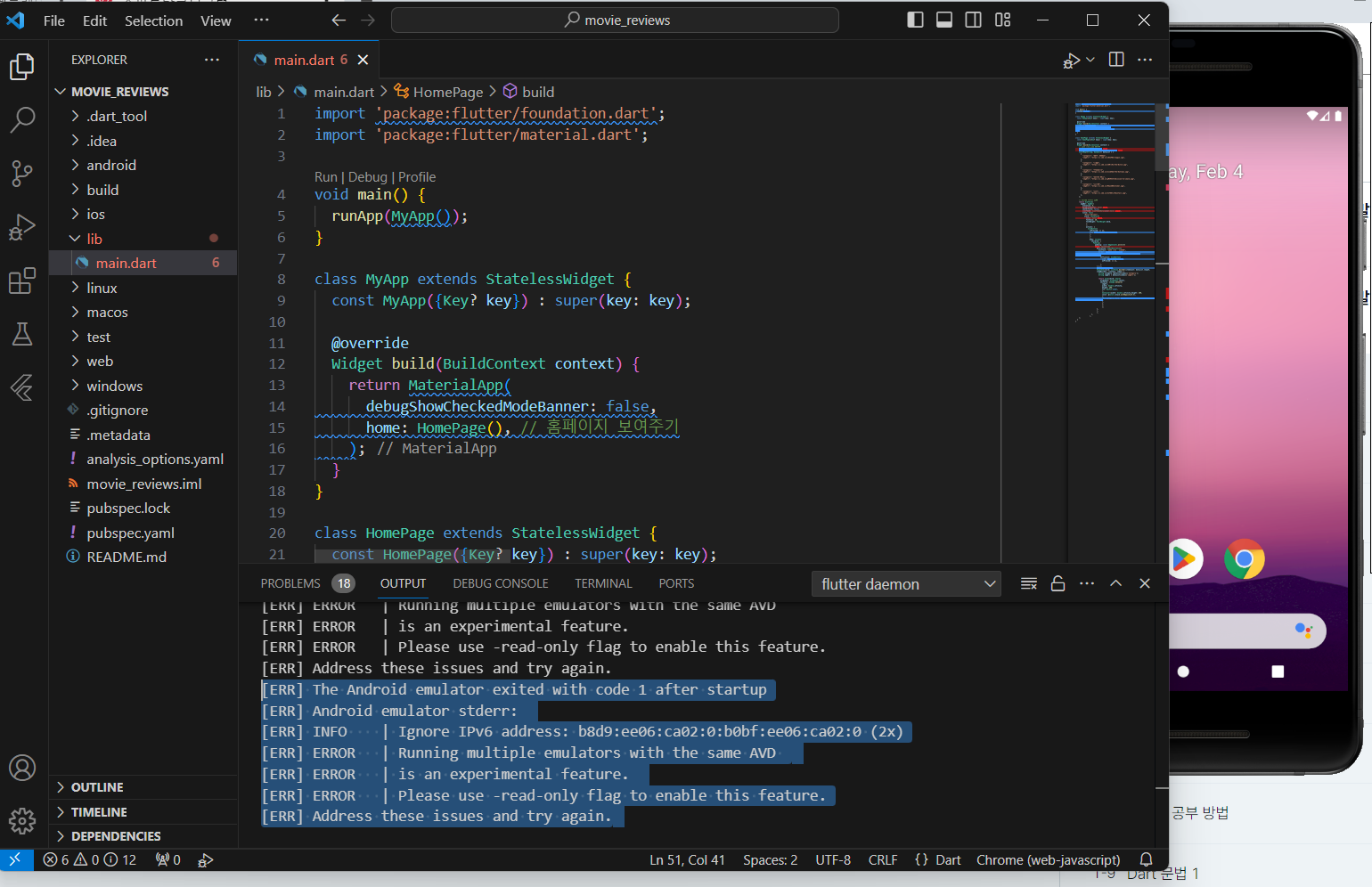Viewport: 1372px width, 887px height.
Task: Open the Search view in activity bar
Action: click(22, 119)
